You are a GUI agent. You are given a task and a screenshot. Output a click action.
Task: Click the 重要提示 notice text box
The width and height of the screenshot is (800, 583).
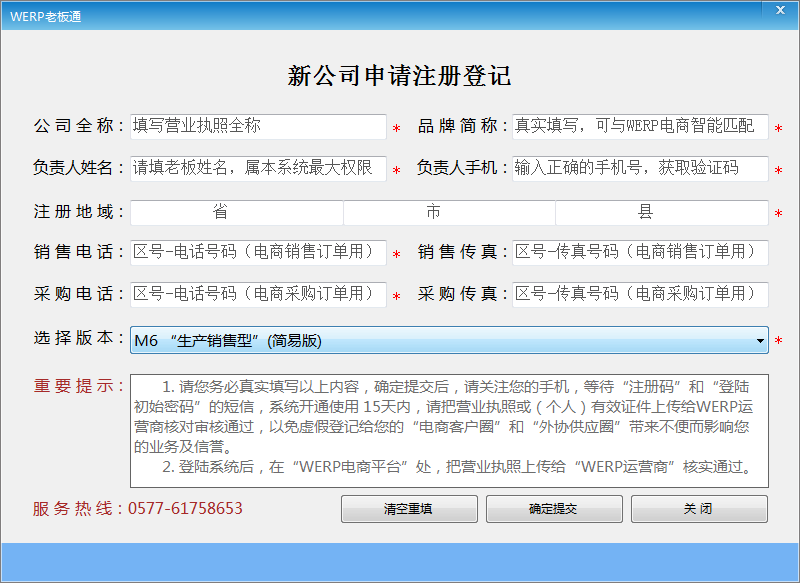point(449,431)
